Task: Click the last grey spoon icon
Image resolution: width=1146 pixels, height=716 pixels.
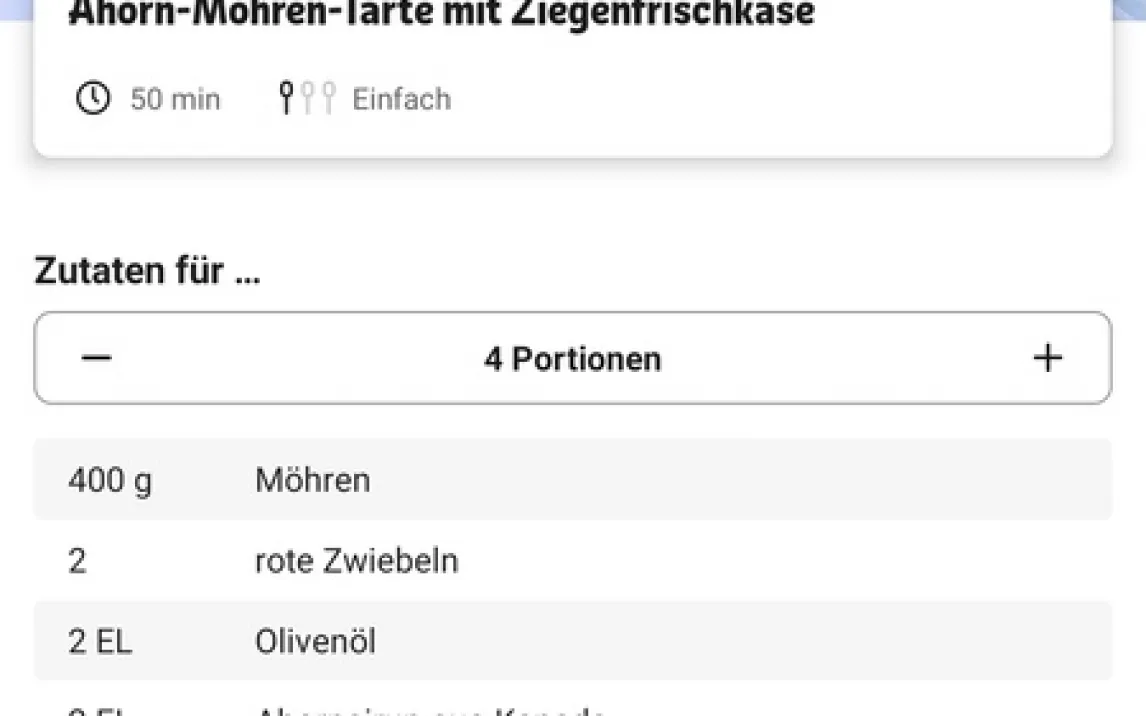Action: tap(329, 98)
